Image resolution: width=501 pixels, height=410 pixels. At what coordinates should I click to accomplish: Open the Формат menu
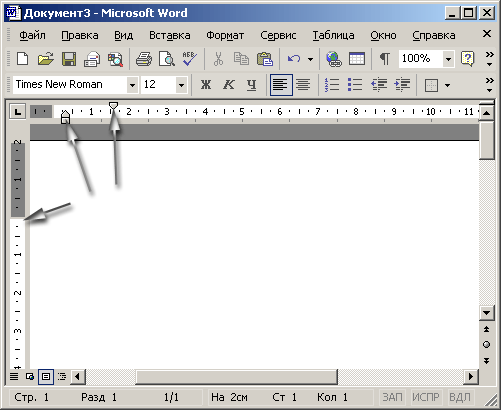tap(225, 35)
